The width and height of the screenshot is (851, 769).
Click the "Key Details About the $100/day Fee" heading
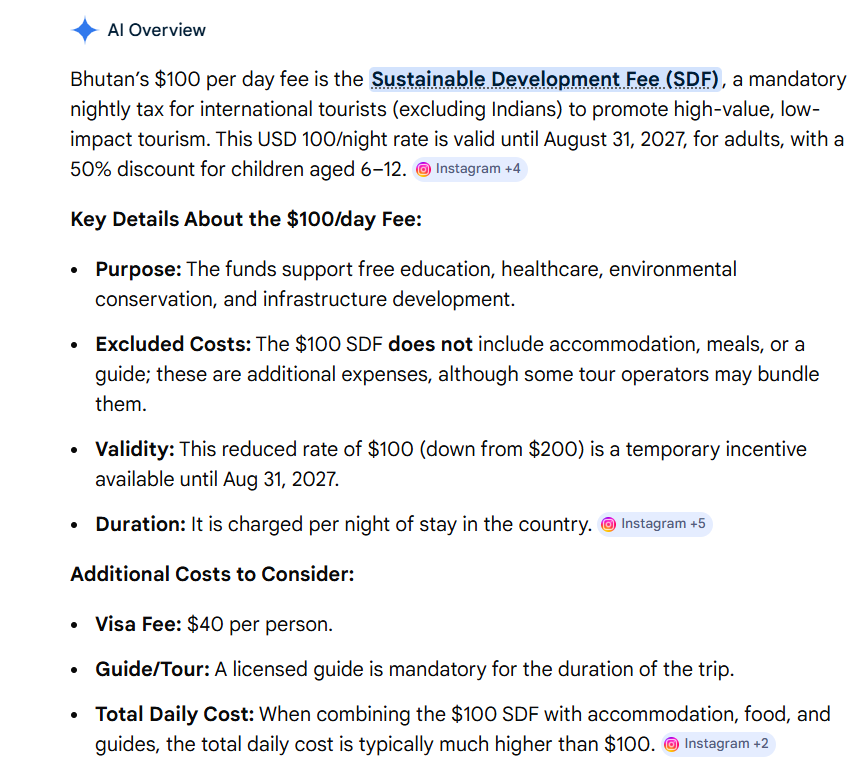point(246,219)
